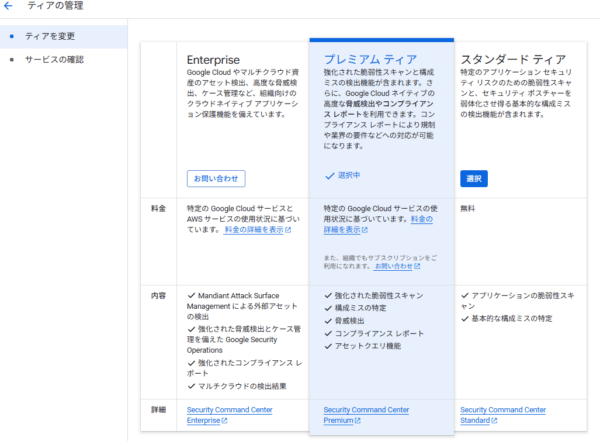
Task: Open Security Command Center Premium link
Action: [366, 415]
